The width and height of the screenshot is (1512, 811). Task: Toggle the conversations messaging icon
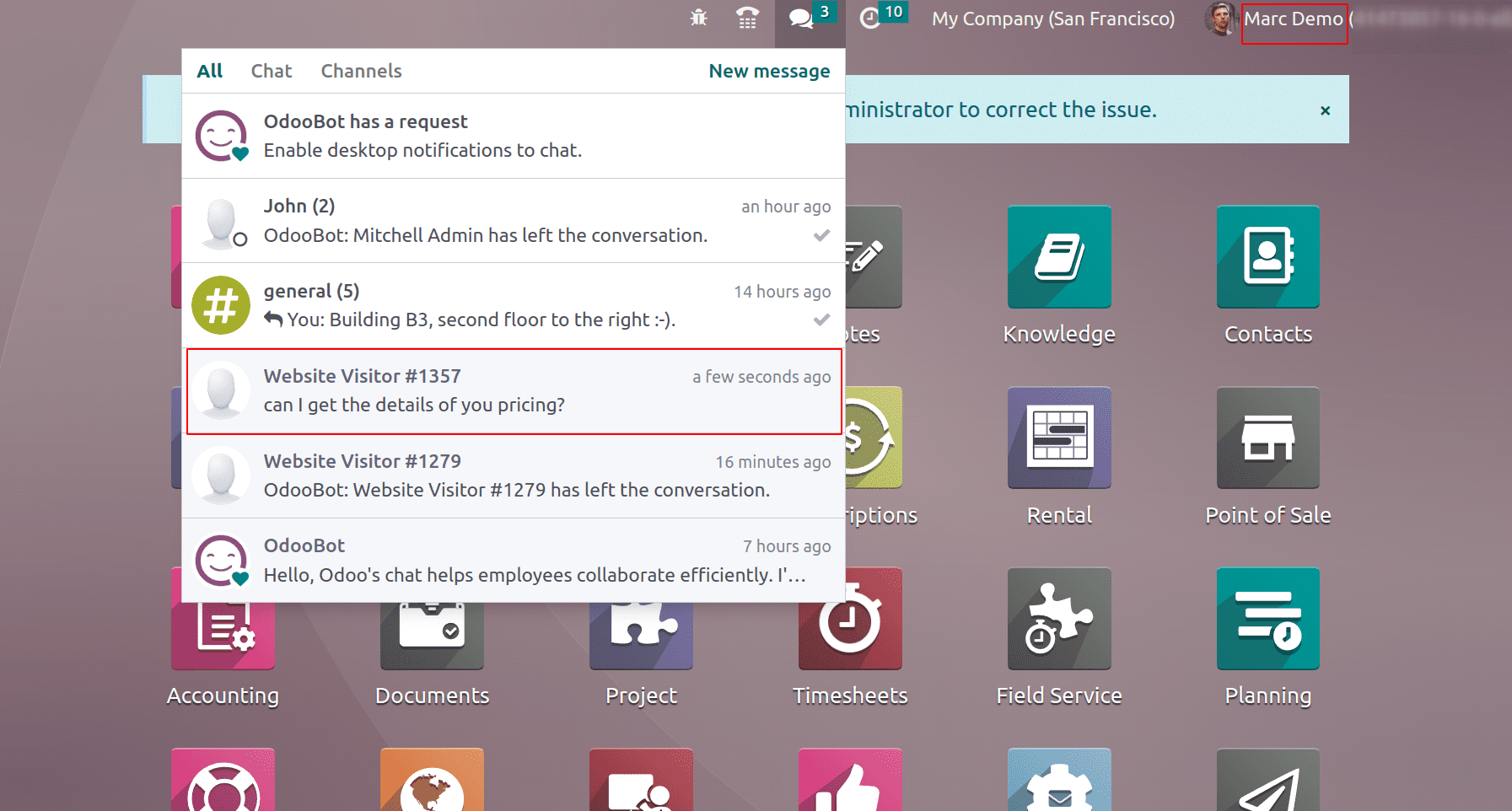coord(800,19)
